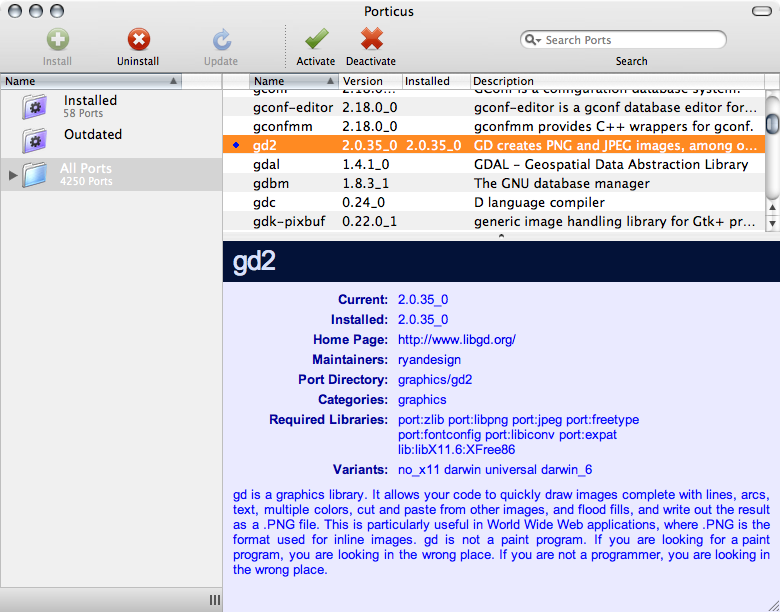
Task: Click the scrollbar down arrow
Action: (x=773, y=222)
